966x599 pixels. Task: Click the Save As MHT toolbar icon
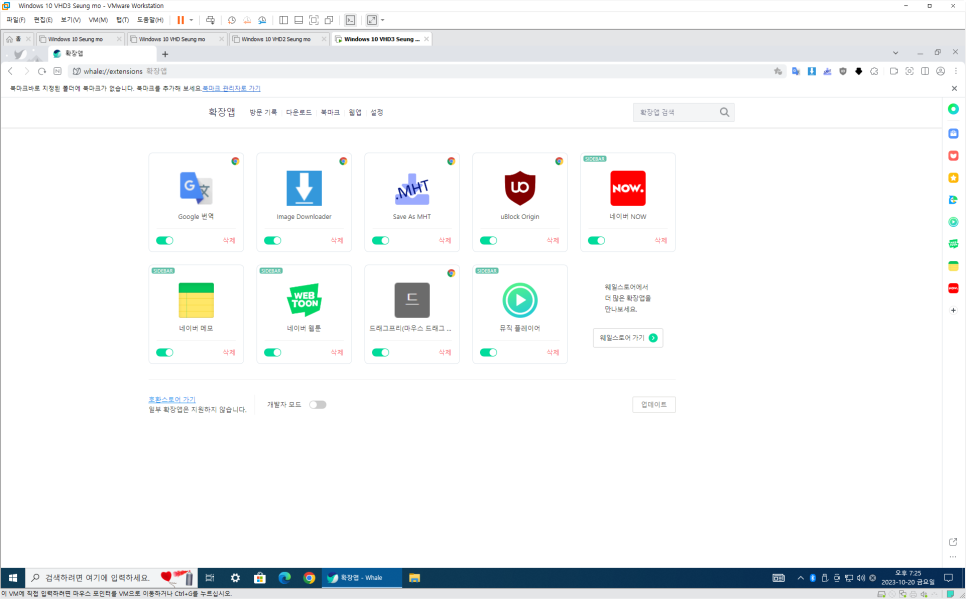tap(827, 71)
